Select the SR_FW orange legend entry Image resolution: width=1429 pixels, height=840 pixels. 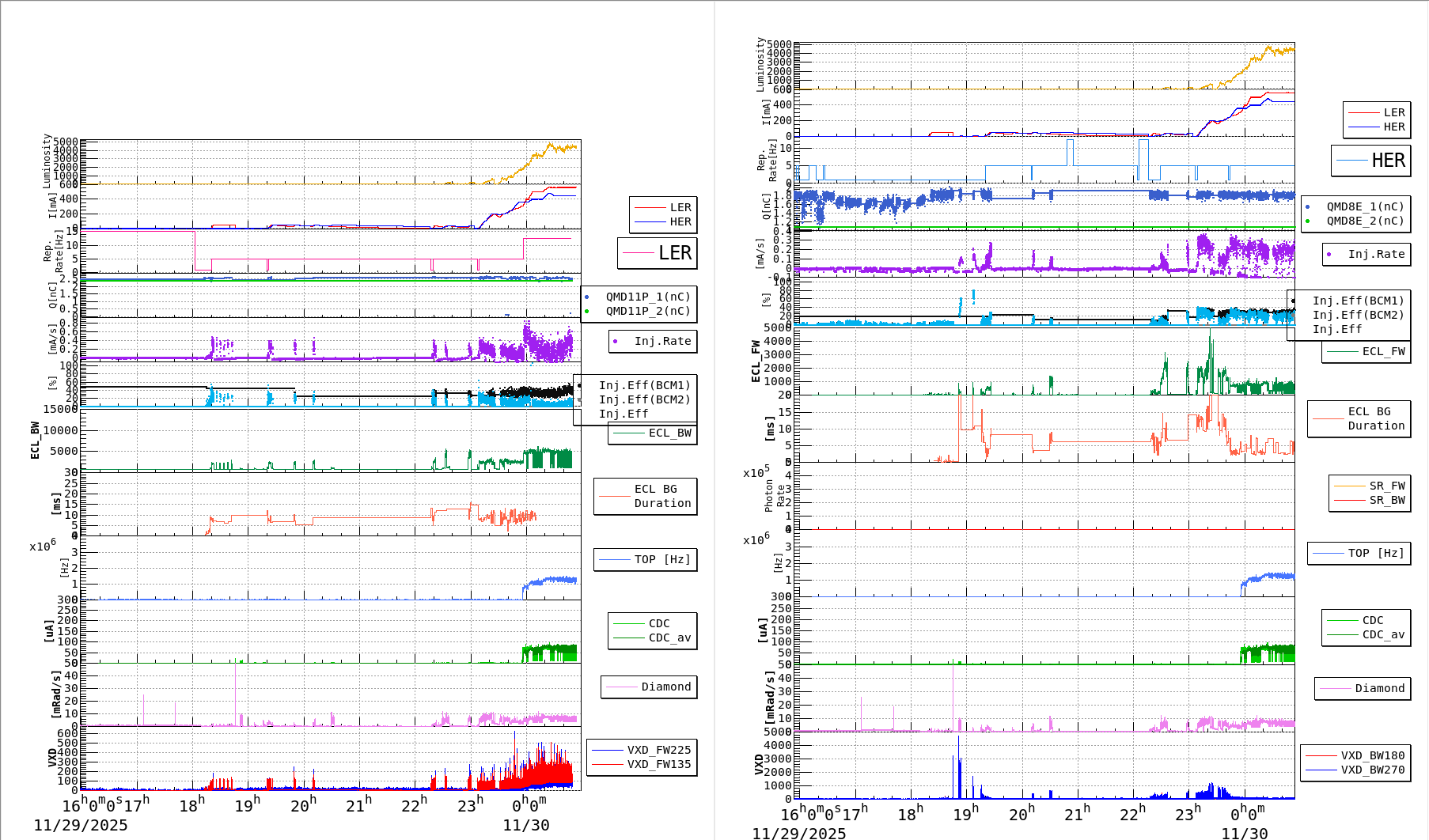pos(1386,486)
